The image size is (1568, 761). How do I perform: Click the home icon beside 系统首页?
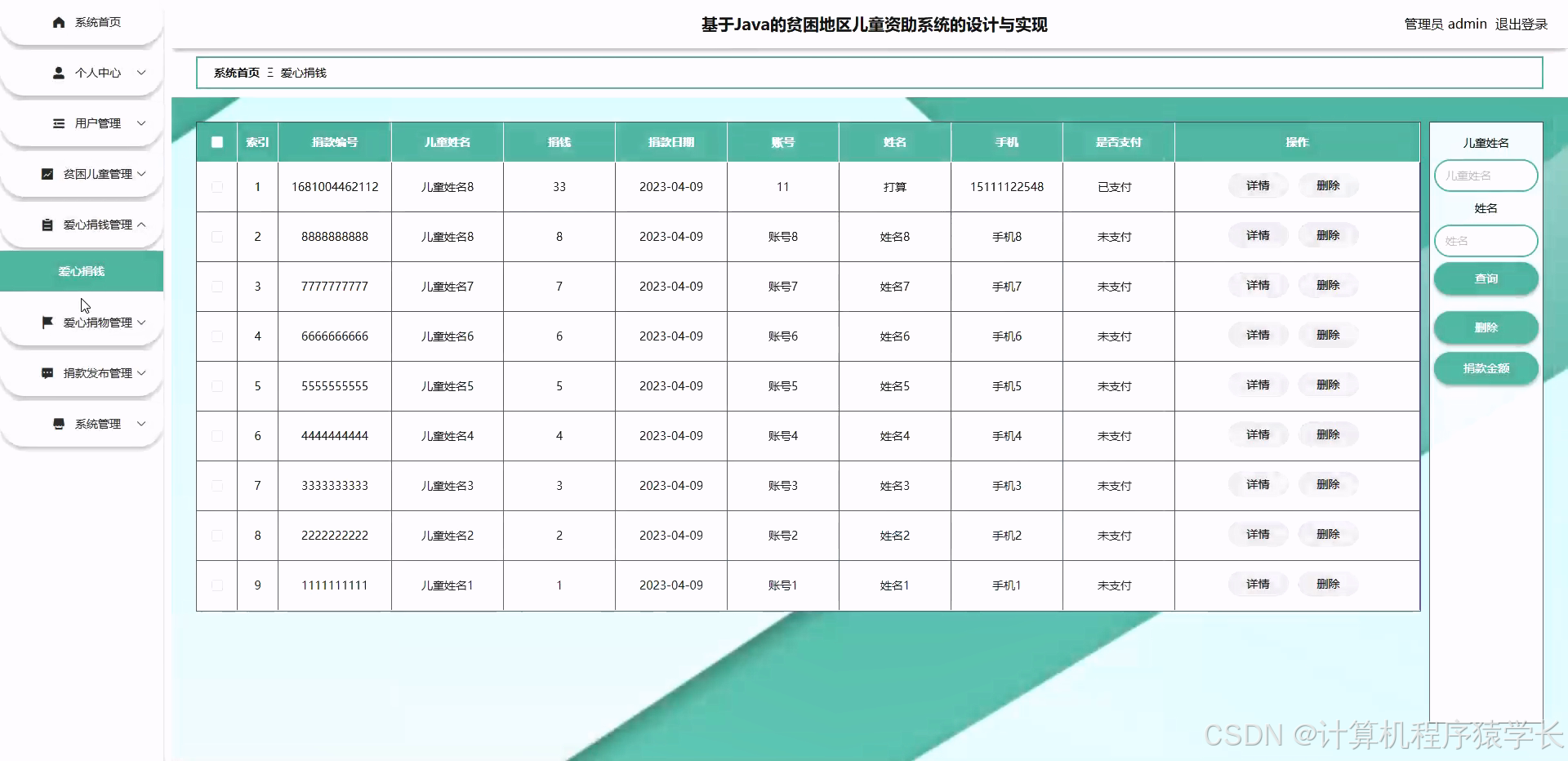pos(58,22)
